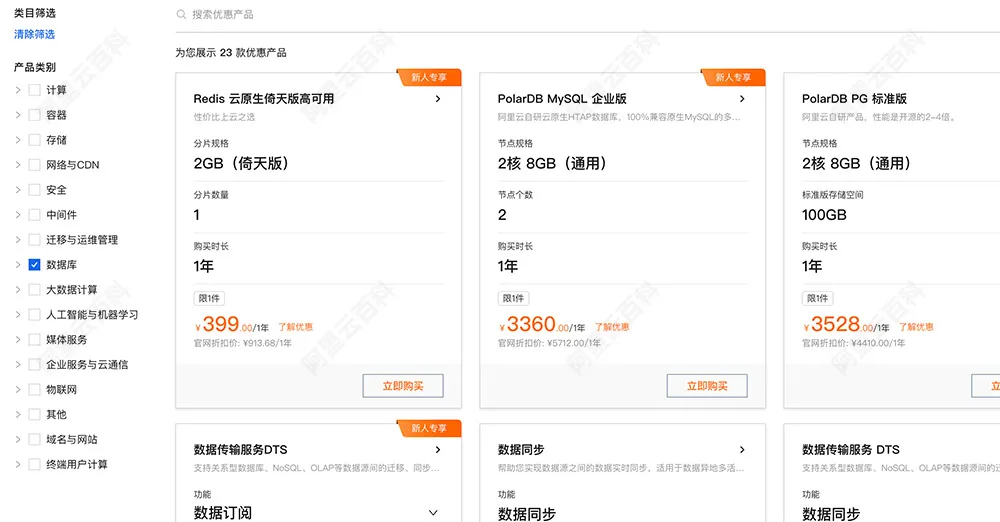Expand the 网络与CDN category arrow
This screenshot has width=1000, height=522.
(x=18, y=165)
